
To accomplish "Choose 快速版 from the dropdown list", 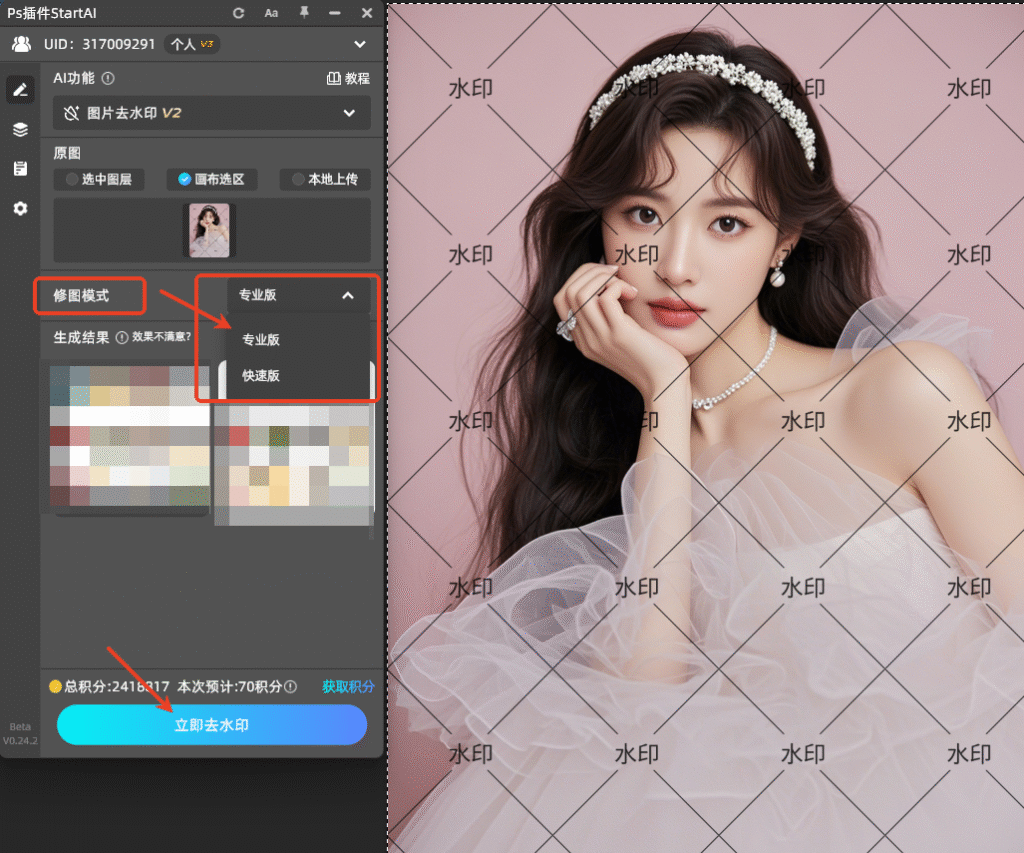I will click(261, 376).
